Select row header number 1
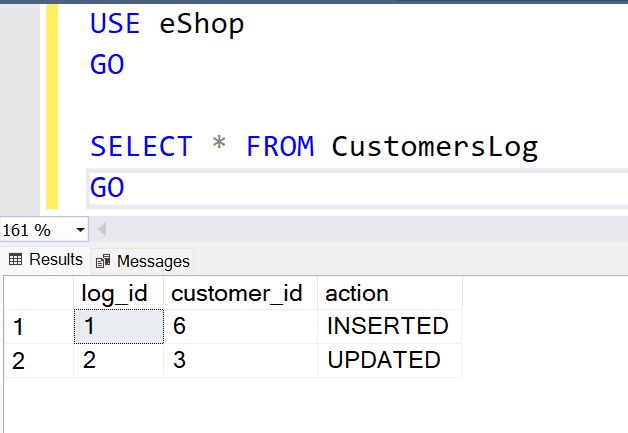628x433 pixels. [39, 326]
